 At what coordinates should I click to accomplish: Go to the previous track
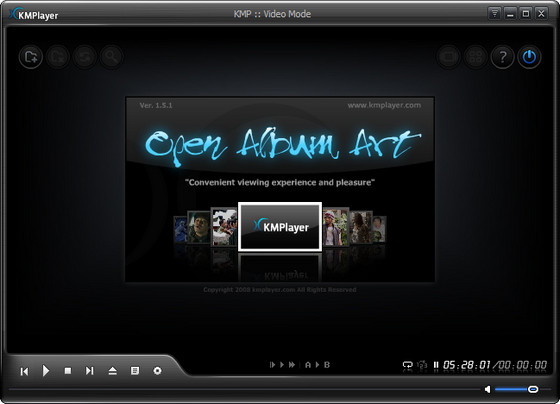24,371
